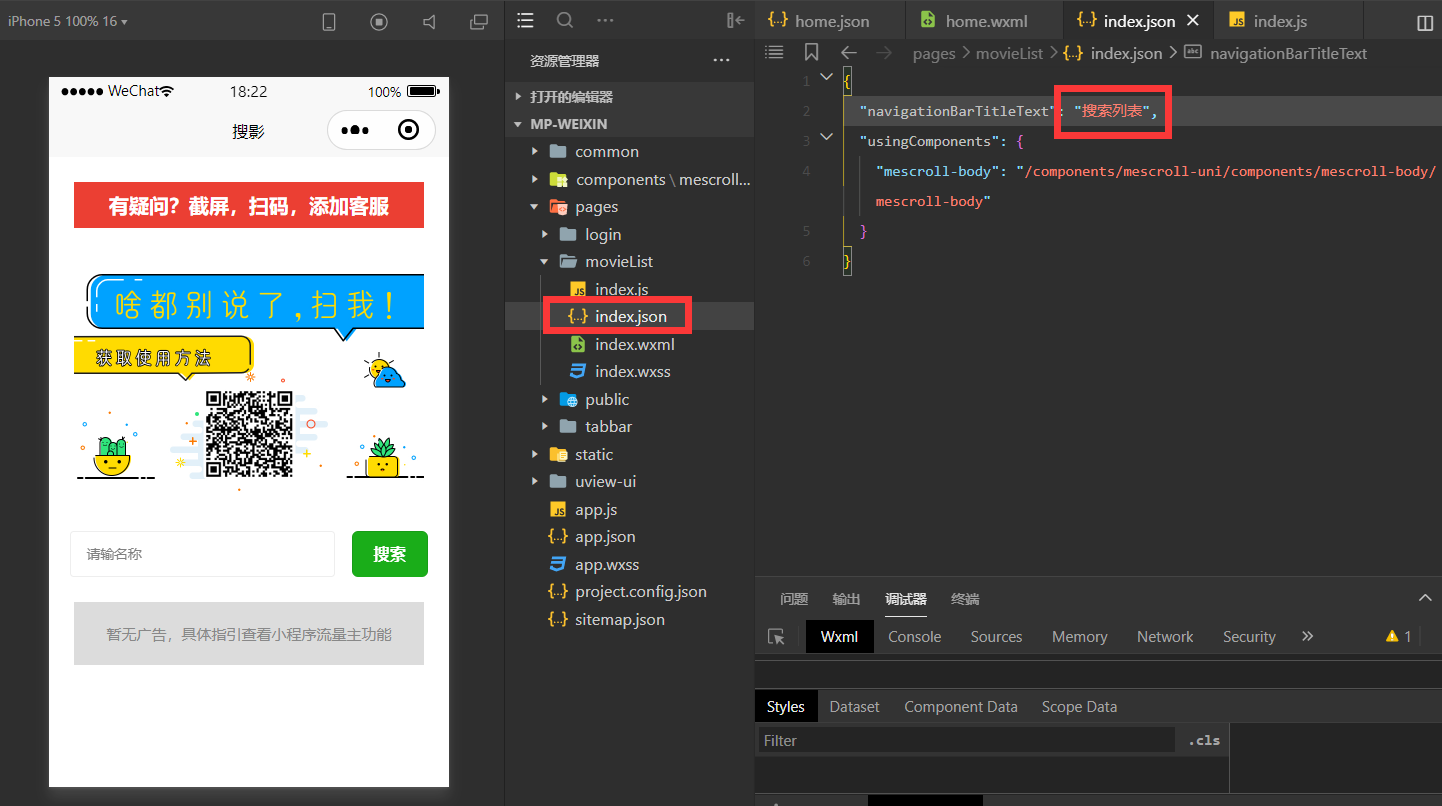Image resolution: width=1442 pixels, height=806 pixels.
Task: Fold the code block at line 1
Action: coord(826,77)
